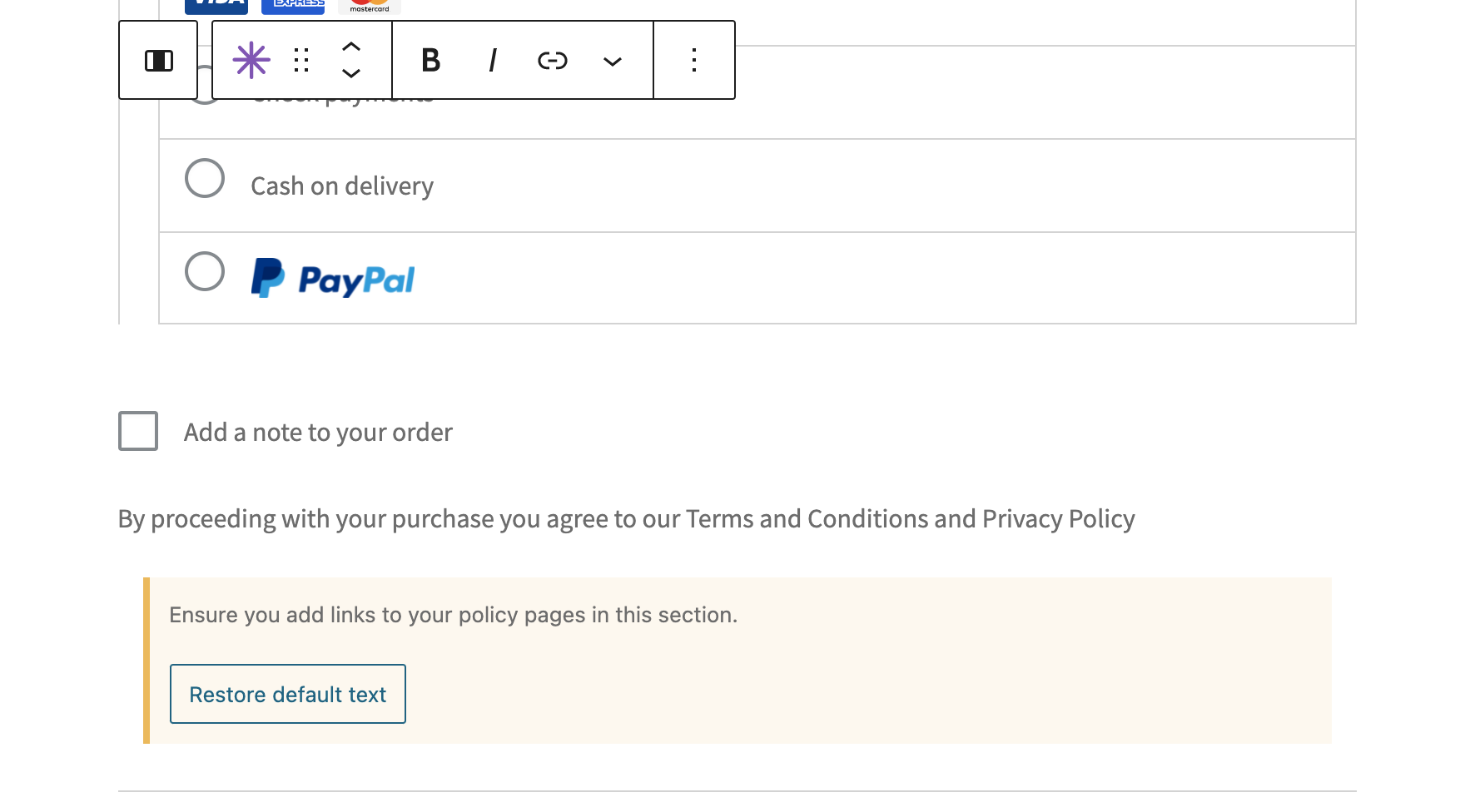
Task: Select the checkout block icon in toolbar
Action: (x=251, y=60)
